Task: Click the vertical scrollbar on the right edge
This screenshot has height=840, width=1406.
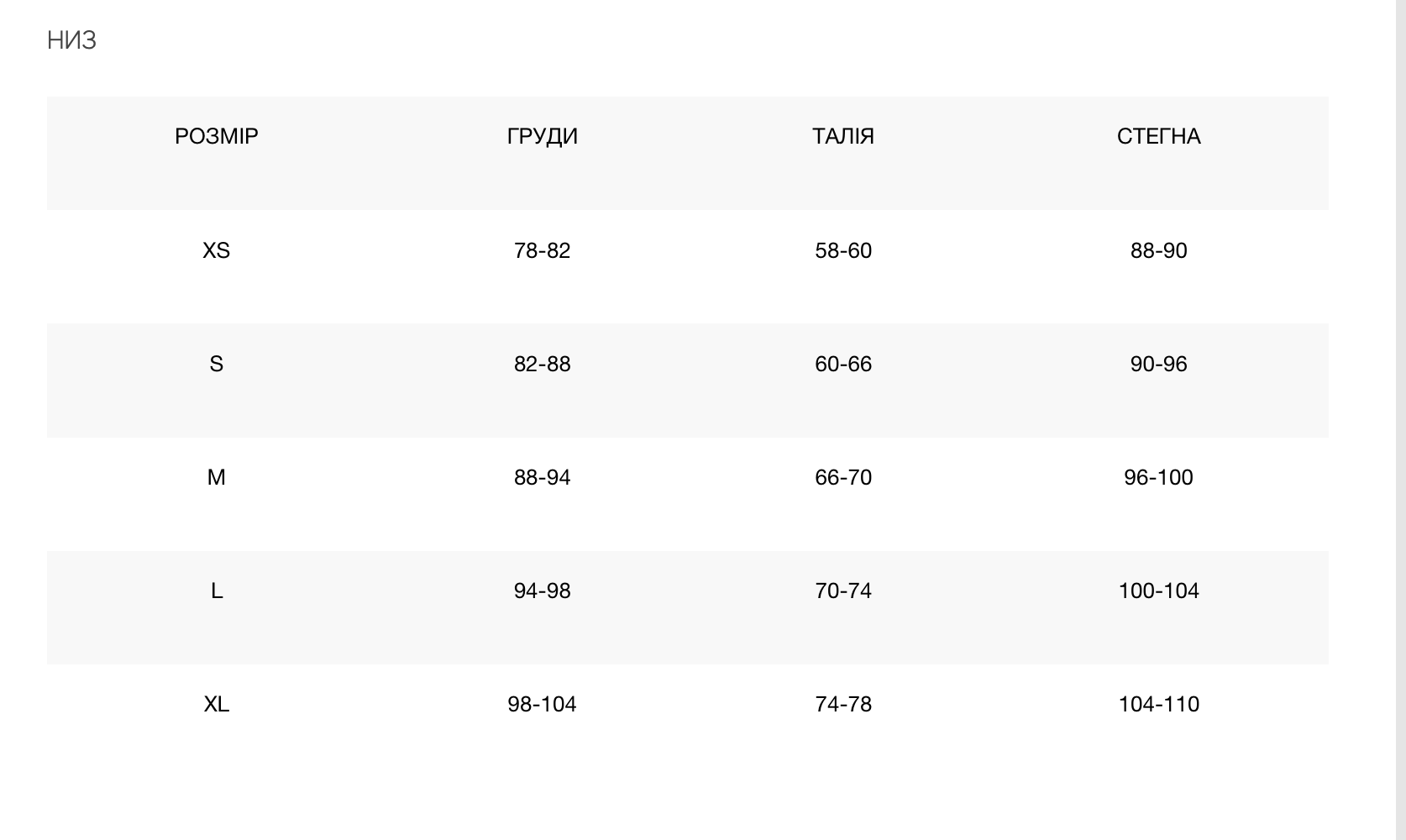Action: 1400,420
